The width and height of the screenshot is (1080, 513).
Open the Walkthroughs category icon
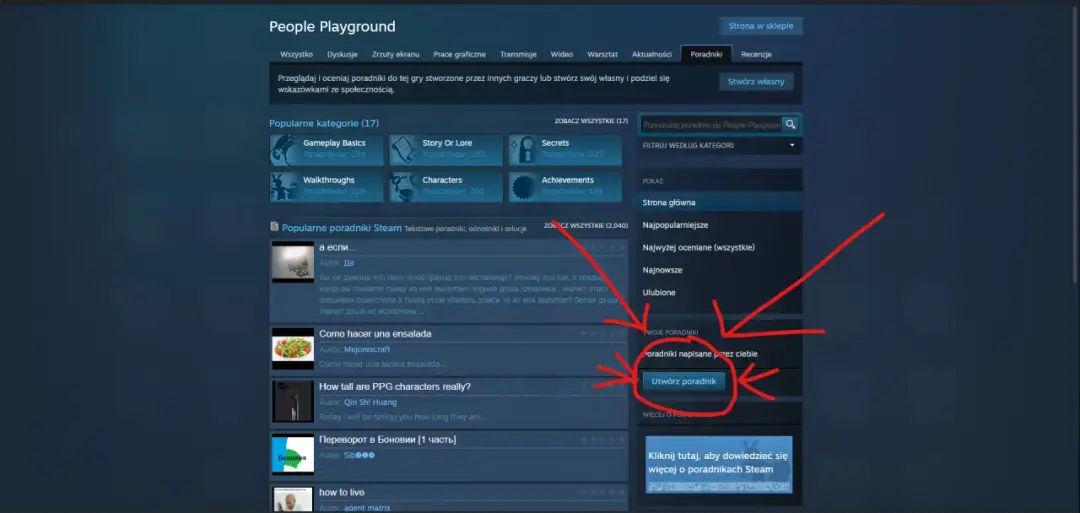(283, 187)
